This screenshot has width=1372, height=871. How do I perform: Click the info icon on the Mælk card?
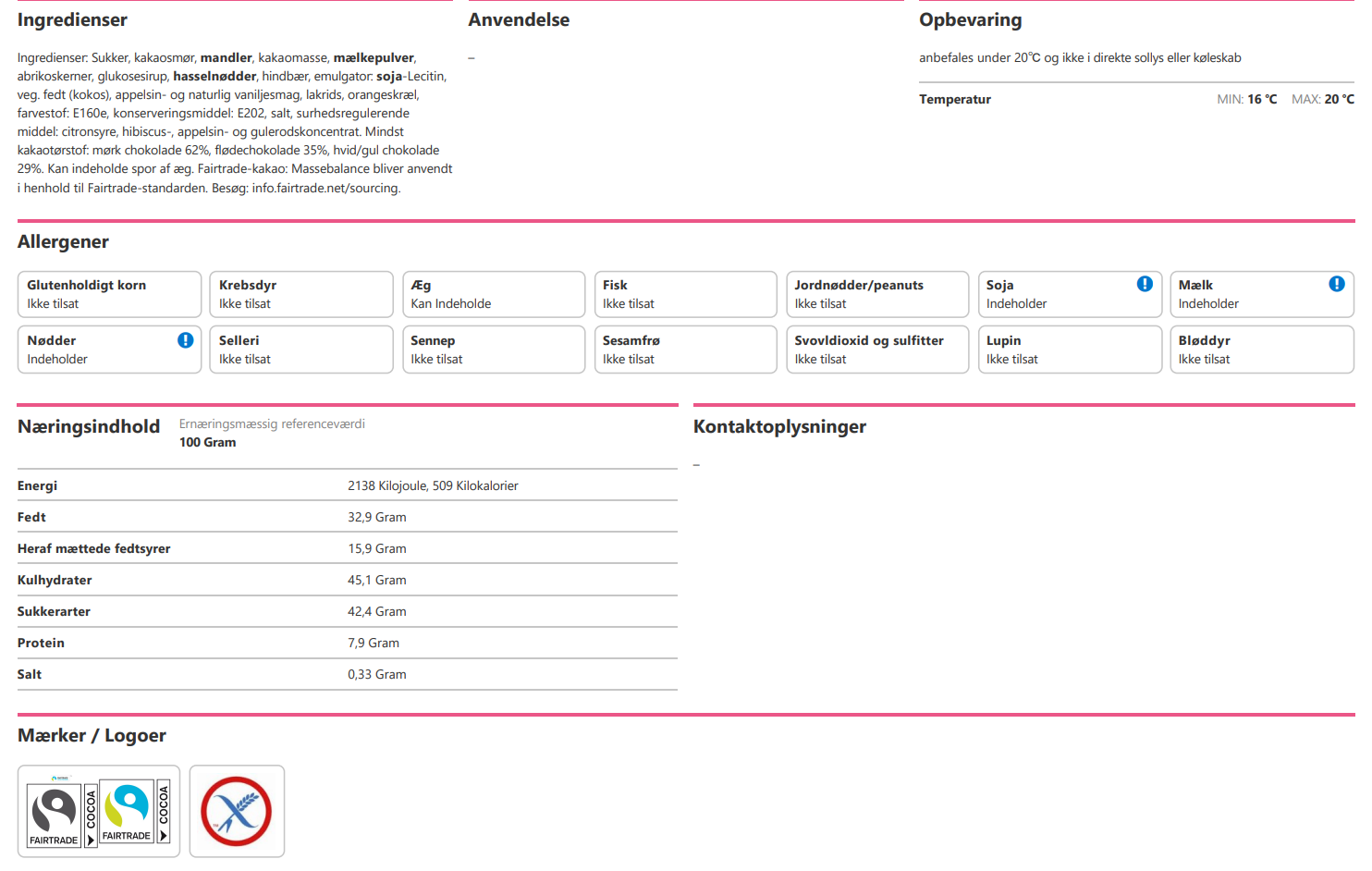(1336, 284)
